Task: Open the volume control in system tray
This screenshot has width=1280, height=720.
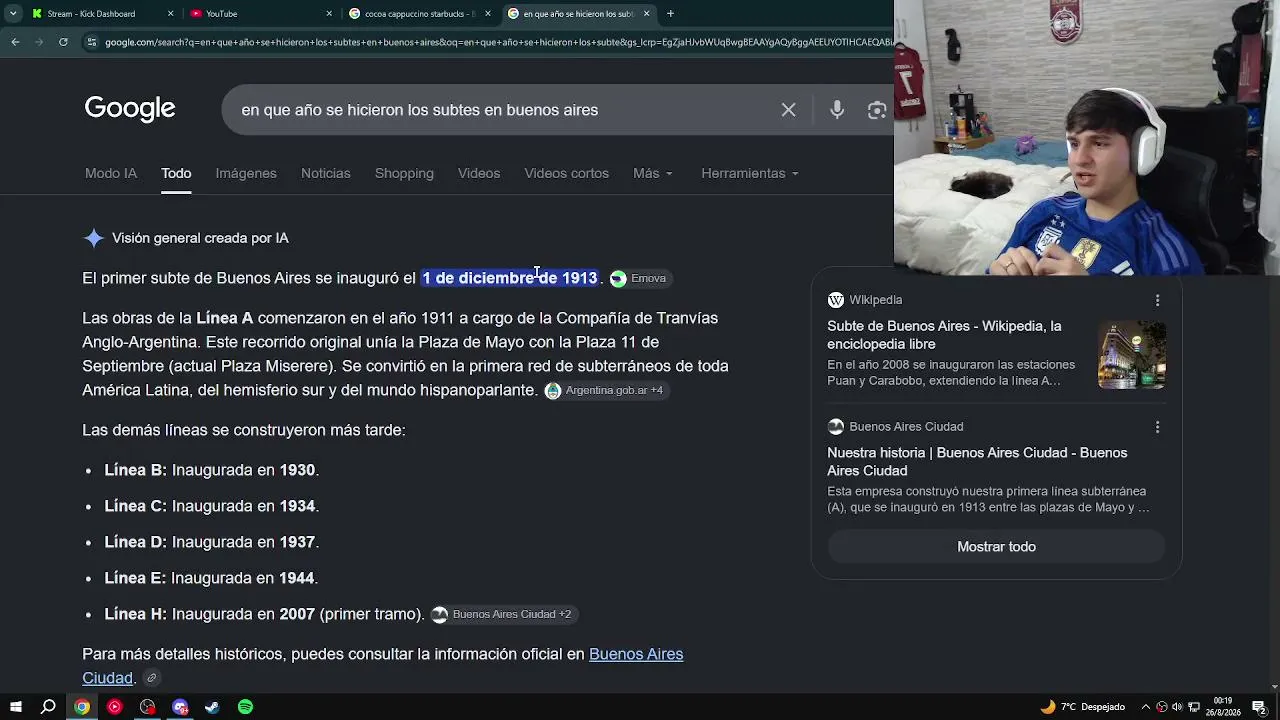Action: [1177, 707]
